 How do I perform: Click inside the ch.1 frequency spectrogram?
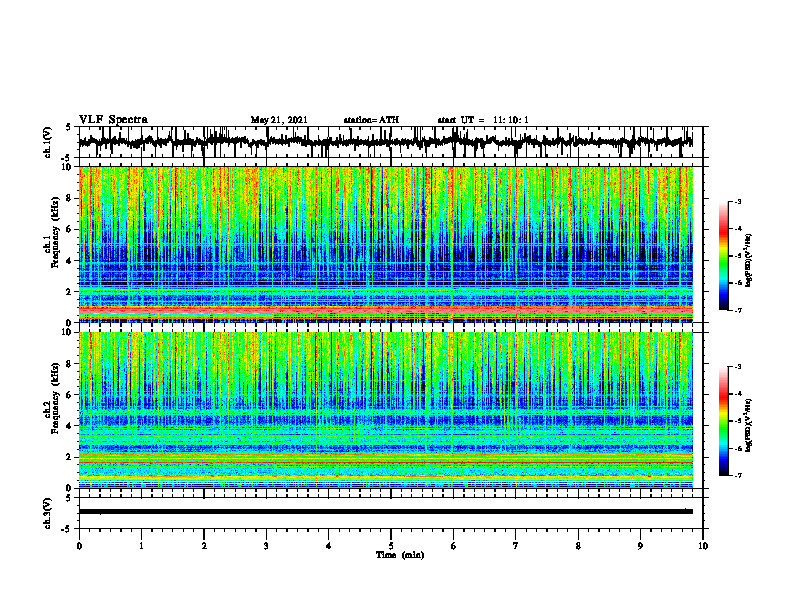[385, 244]
